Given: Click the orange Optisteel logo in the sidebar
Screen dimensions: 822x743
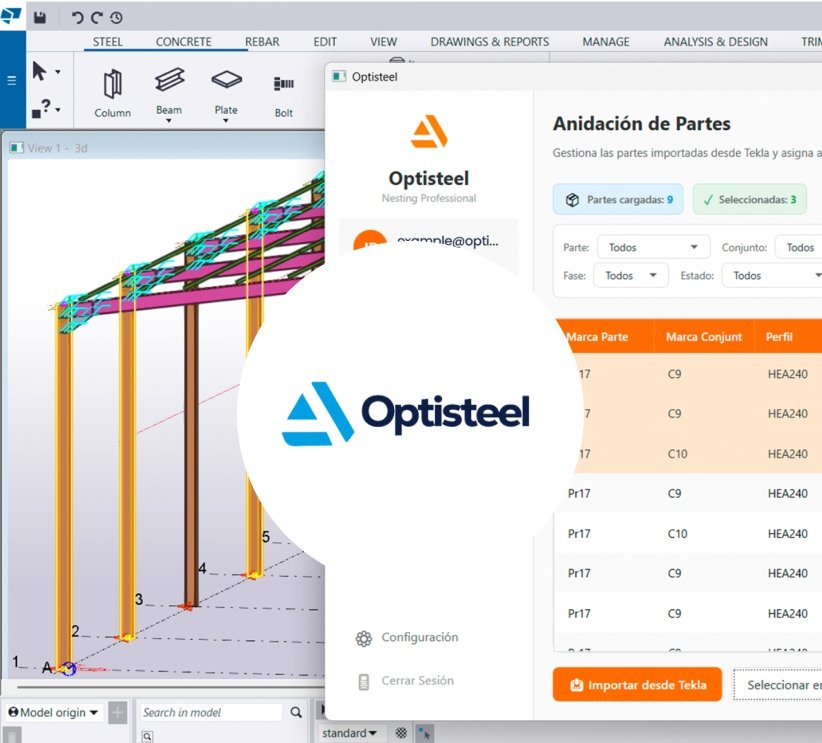Looking at the screenshot, I should [x=429, y=131].
